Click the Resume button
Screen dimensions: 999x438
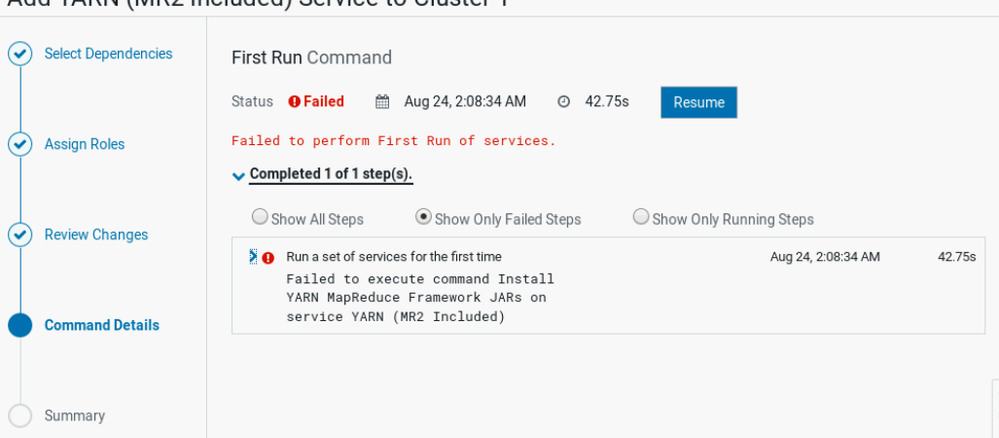pos(699,103)
